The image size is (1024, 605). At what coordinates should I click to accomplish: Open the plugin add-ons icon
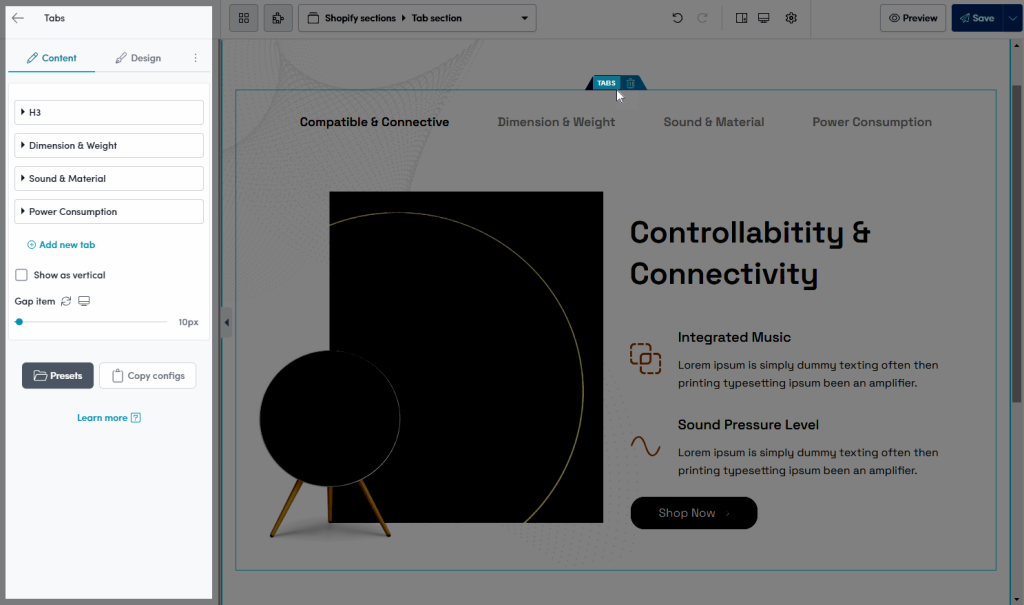click(278, 18)
